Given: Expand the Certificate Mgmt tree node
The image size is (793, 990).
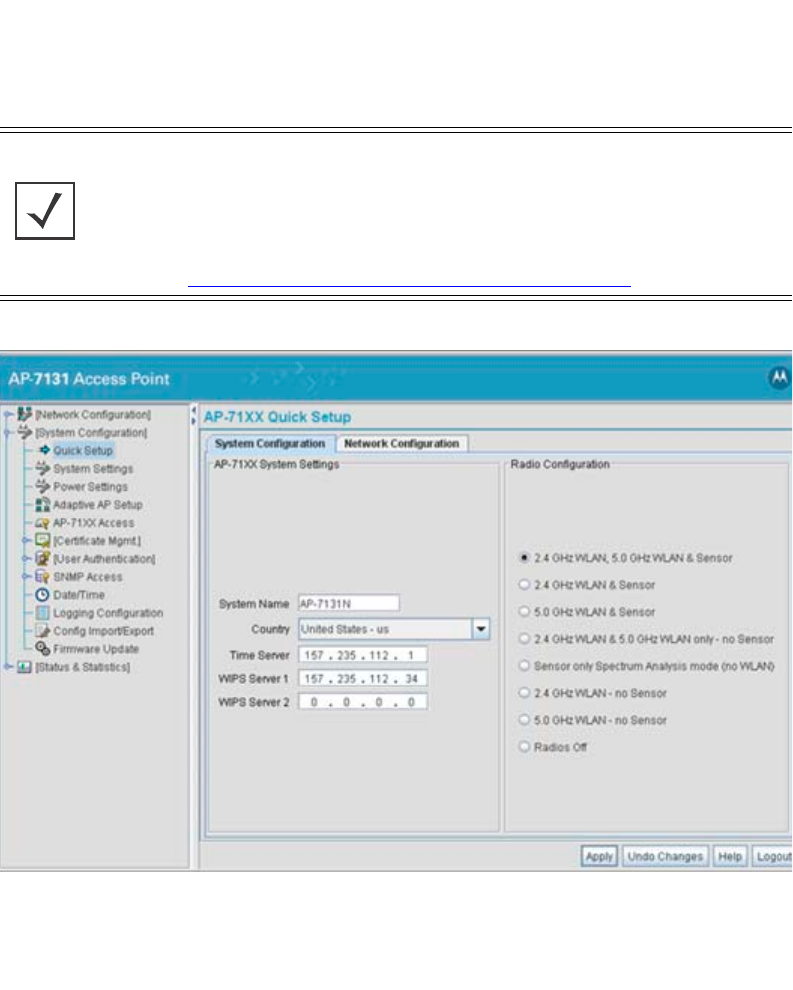Looking at the screenshot, I should (26, 540).
